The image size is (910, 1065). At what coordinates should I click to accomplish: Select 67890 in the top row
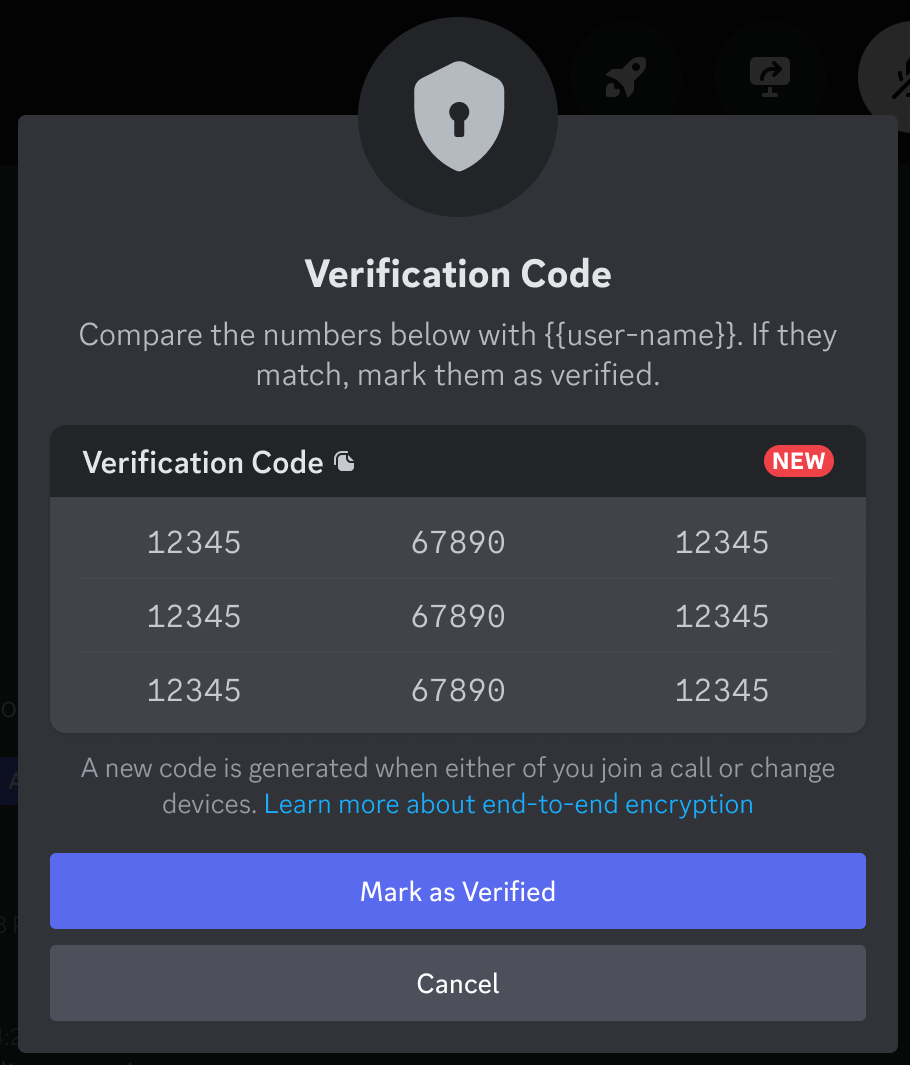(458, 543)
